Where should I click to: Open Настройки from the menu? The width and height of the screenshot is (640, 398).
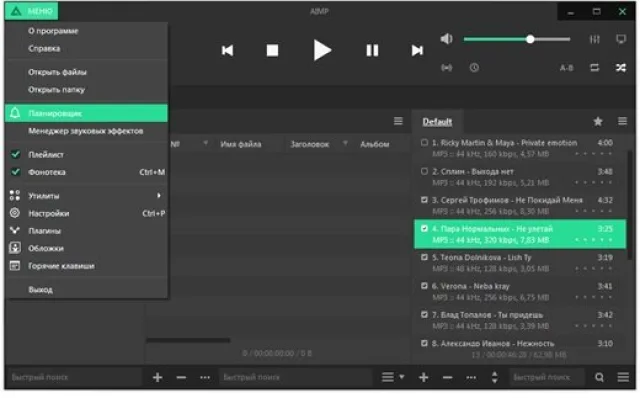[x=86, y=213]
